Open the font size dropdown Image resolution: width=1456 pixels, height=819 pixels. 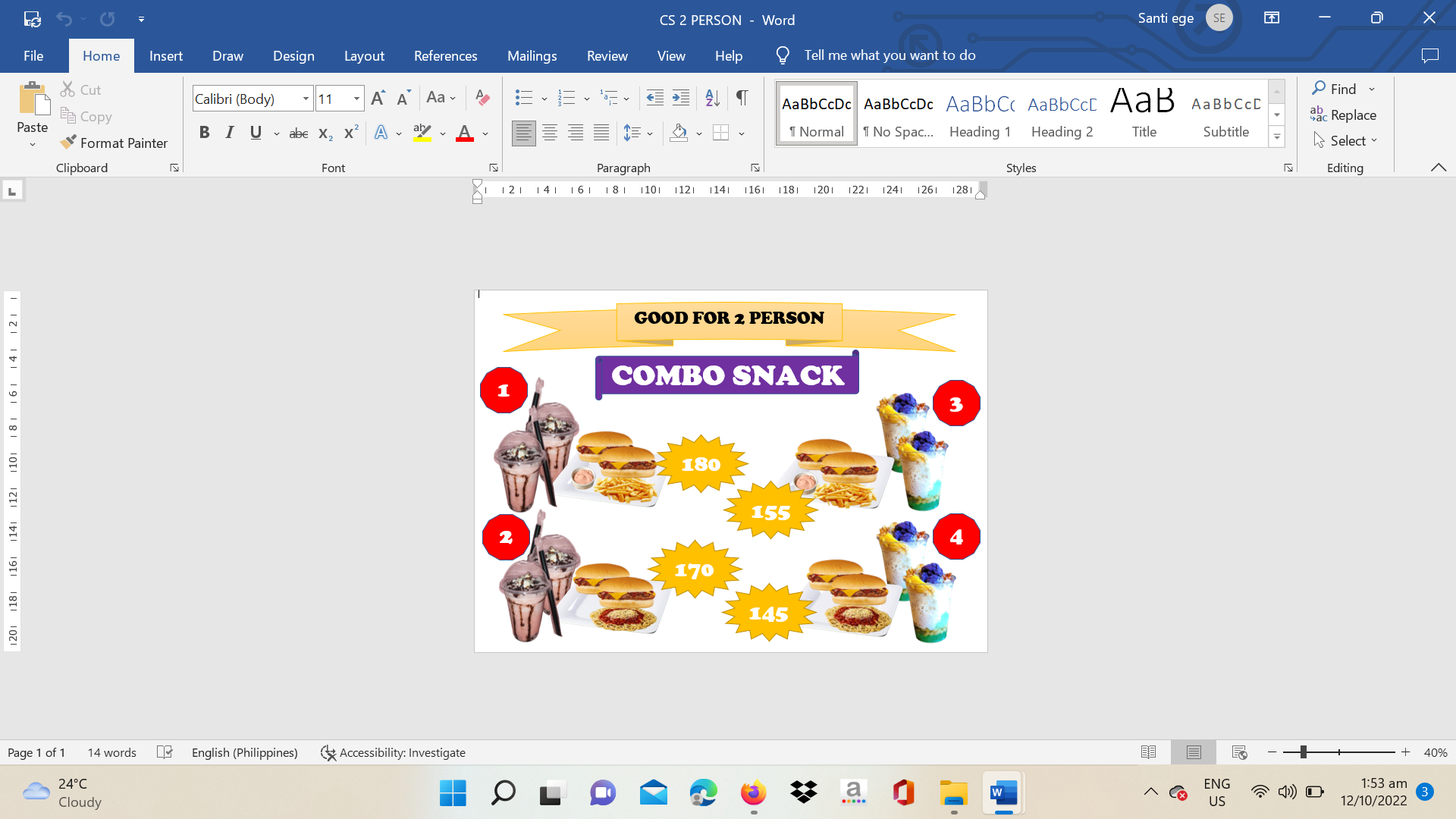[x=356, y=99]
